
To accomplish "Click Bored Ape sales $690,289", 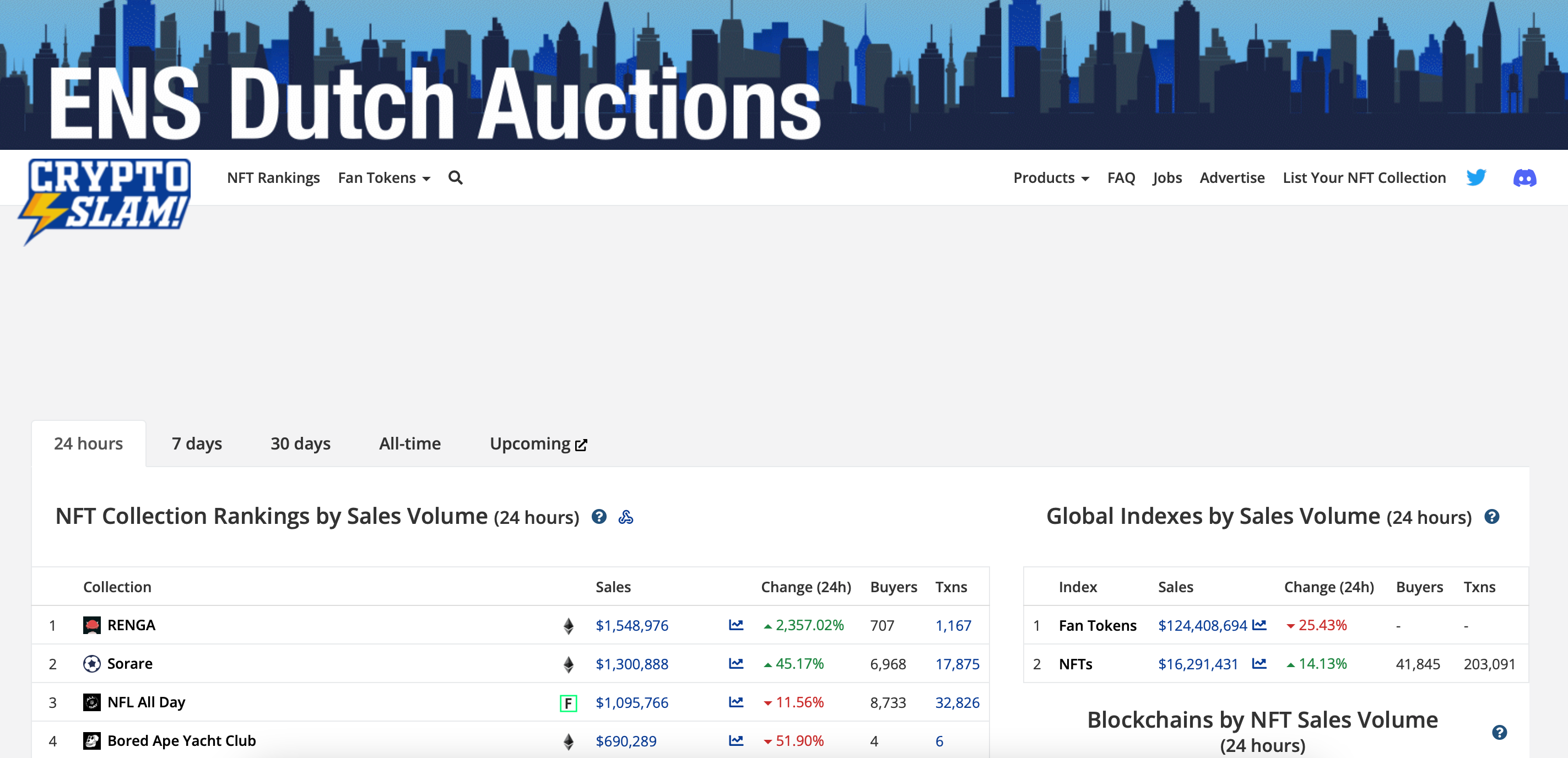I will tap(626, 741).
